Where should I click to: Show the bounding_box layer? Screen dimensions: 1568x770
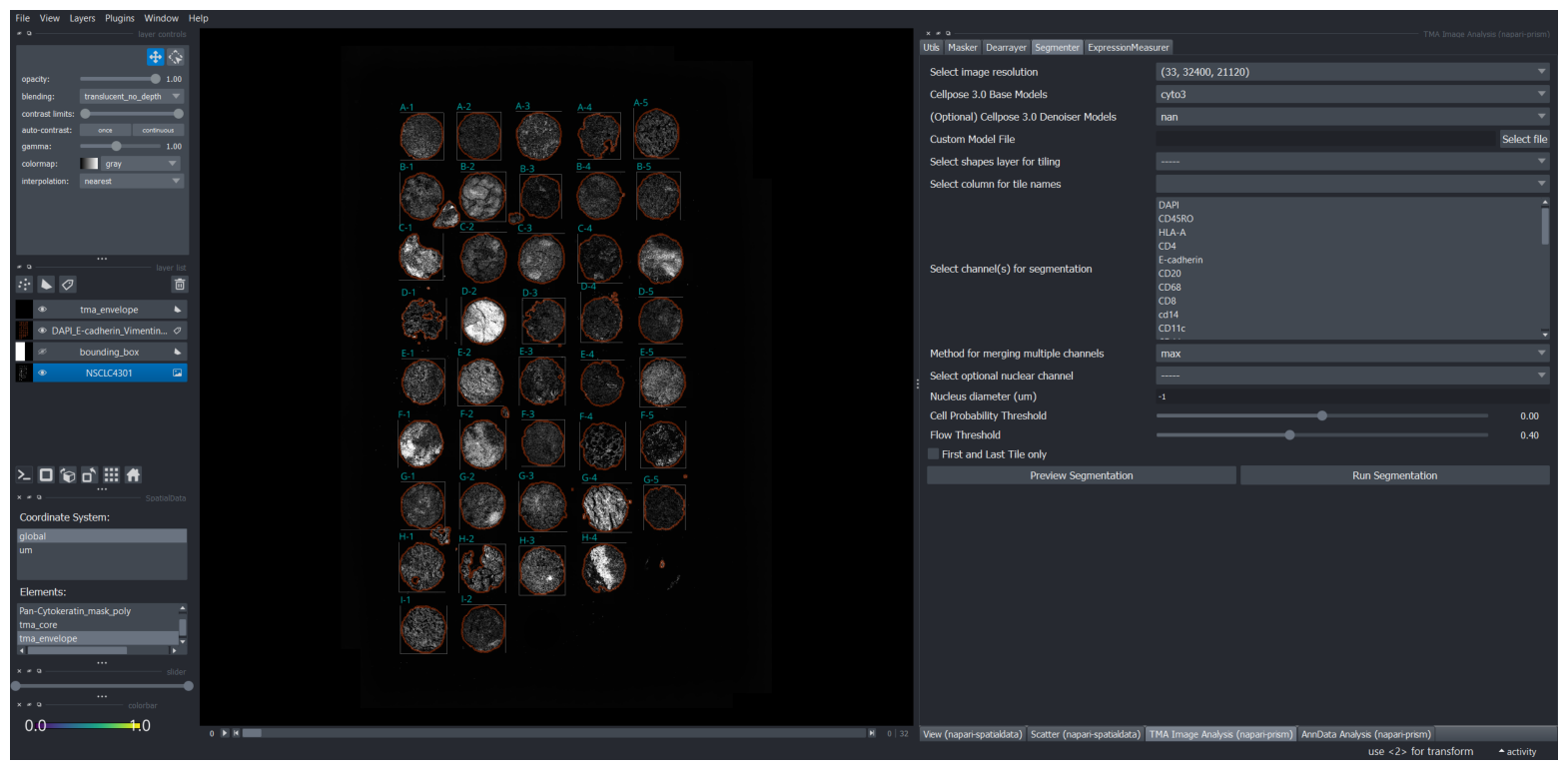click(x=42, y=352)
